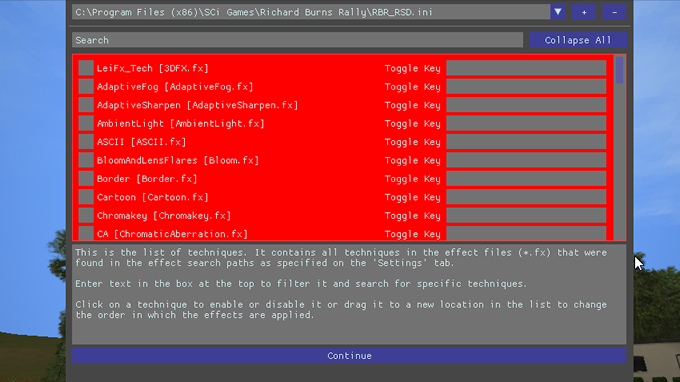Screen dimensions: 680x382
Task: Click the Search techniques field
Action: point(298,40)
